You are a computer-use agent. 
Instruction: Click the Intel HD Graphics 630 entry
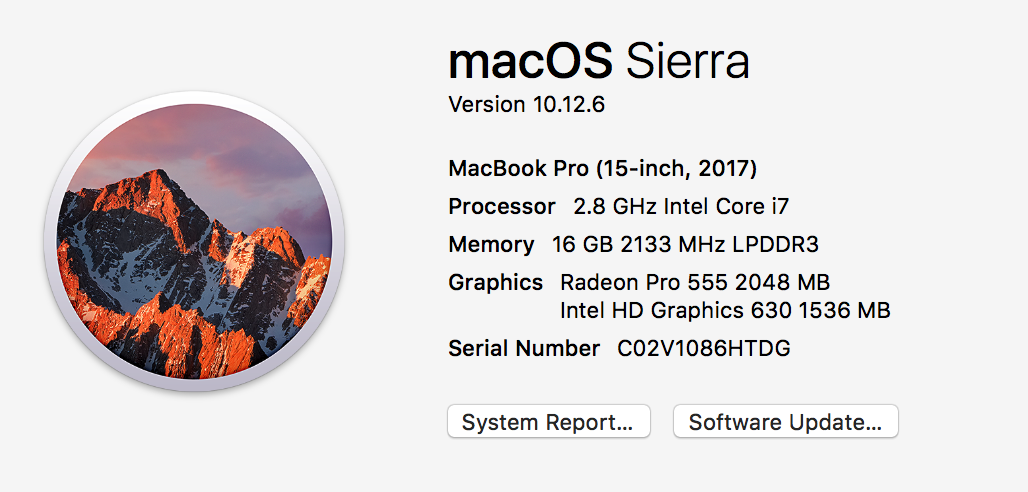pyautogui.click(x=652, y=311)
